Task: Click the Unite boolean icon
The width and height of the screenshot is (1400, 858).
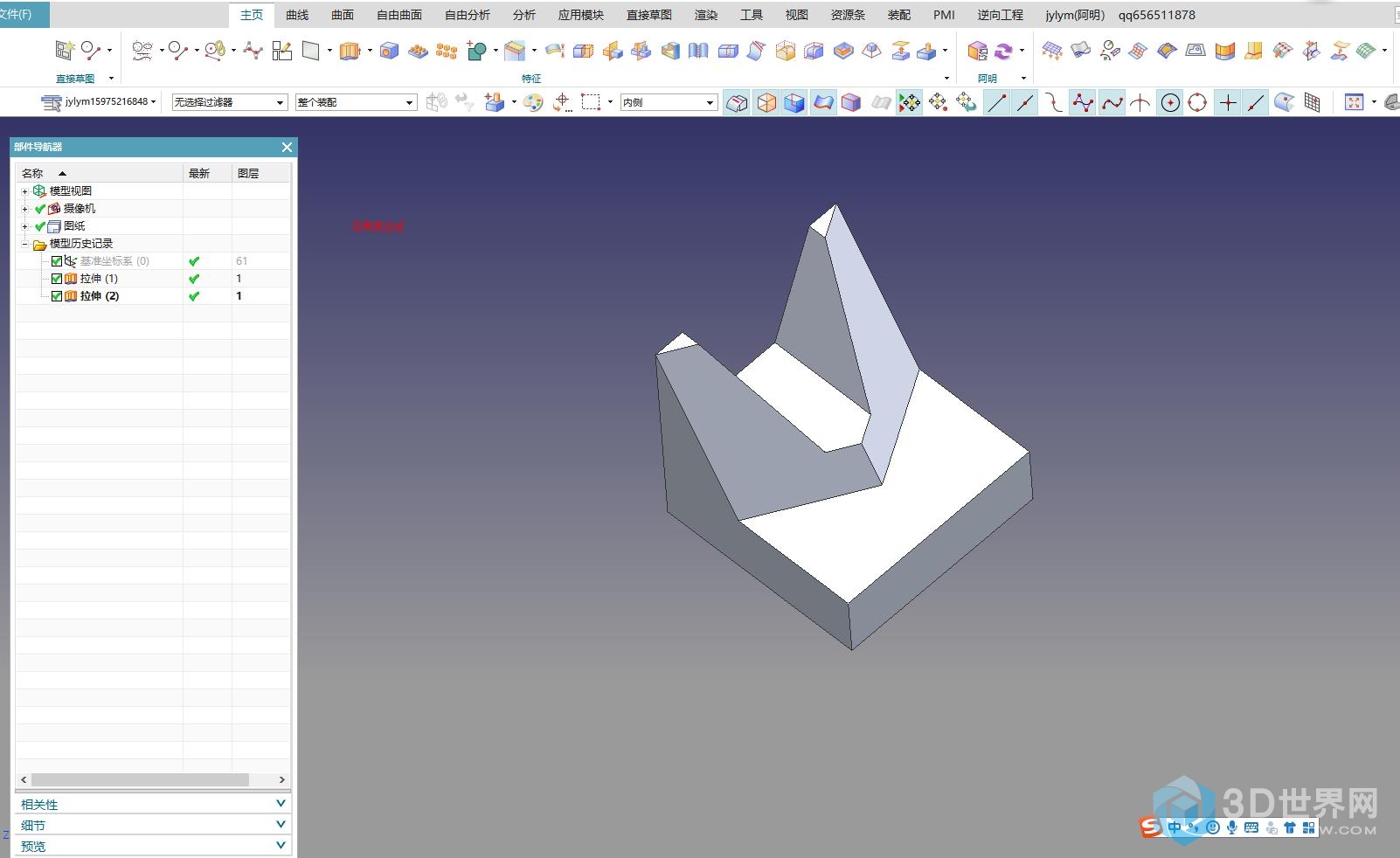Action: 476,51
